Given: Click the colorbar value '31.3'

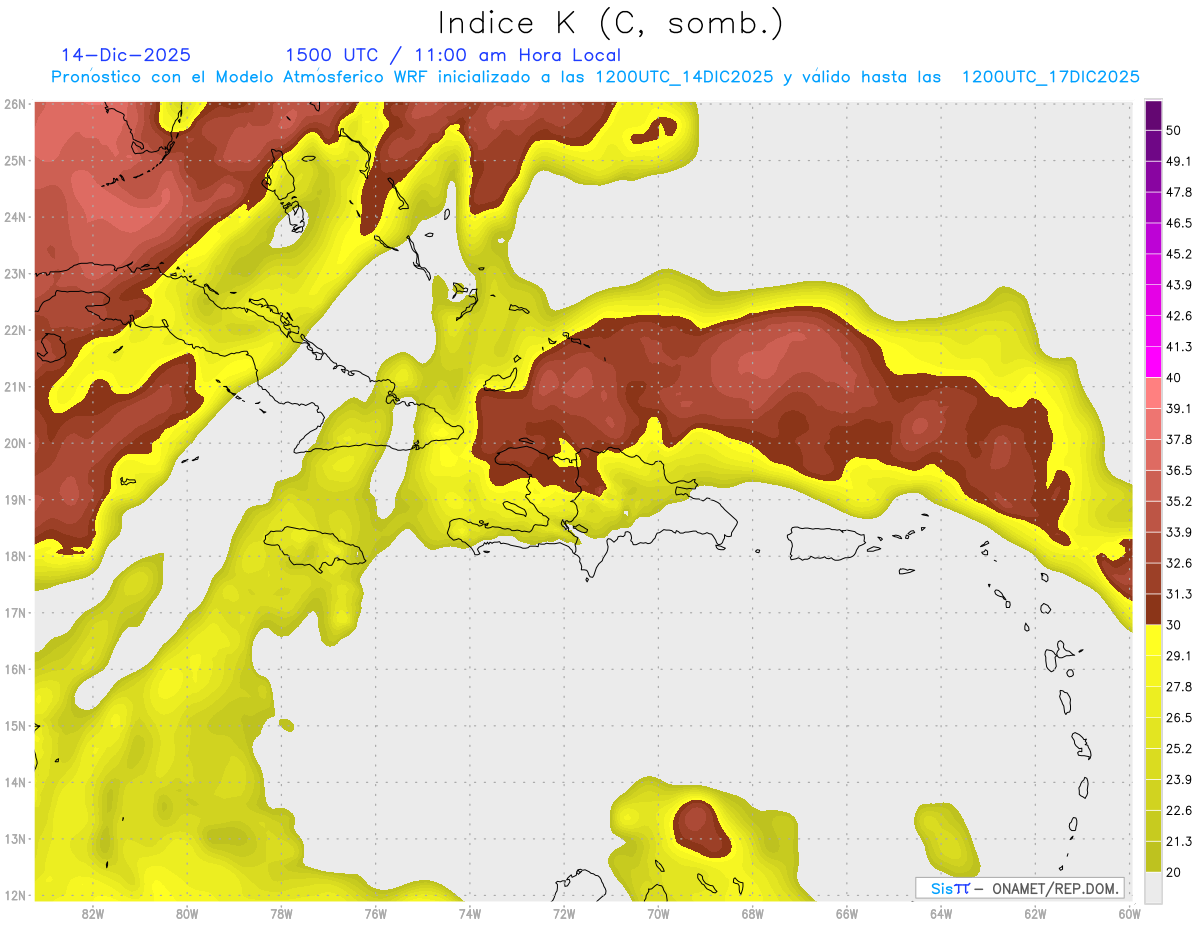Looking at the screenshot, I should point(1179,594).
